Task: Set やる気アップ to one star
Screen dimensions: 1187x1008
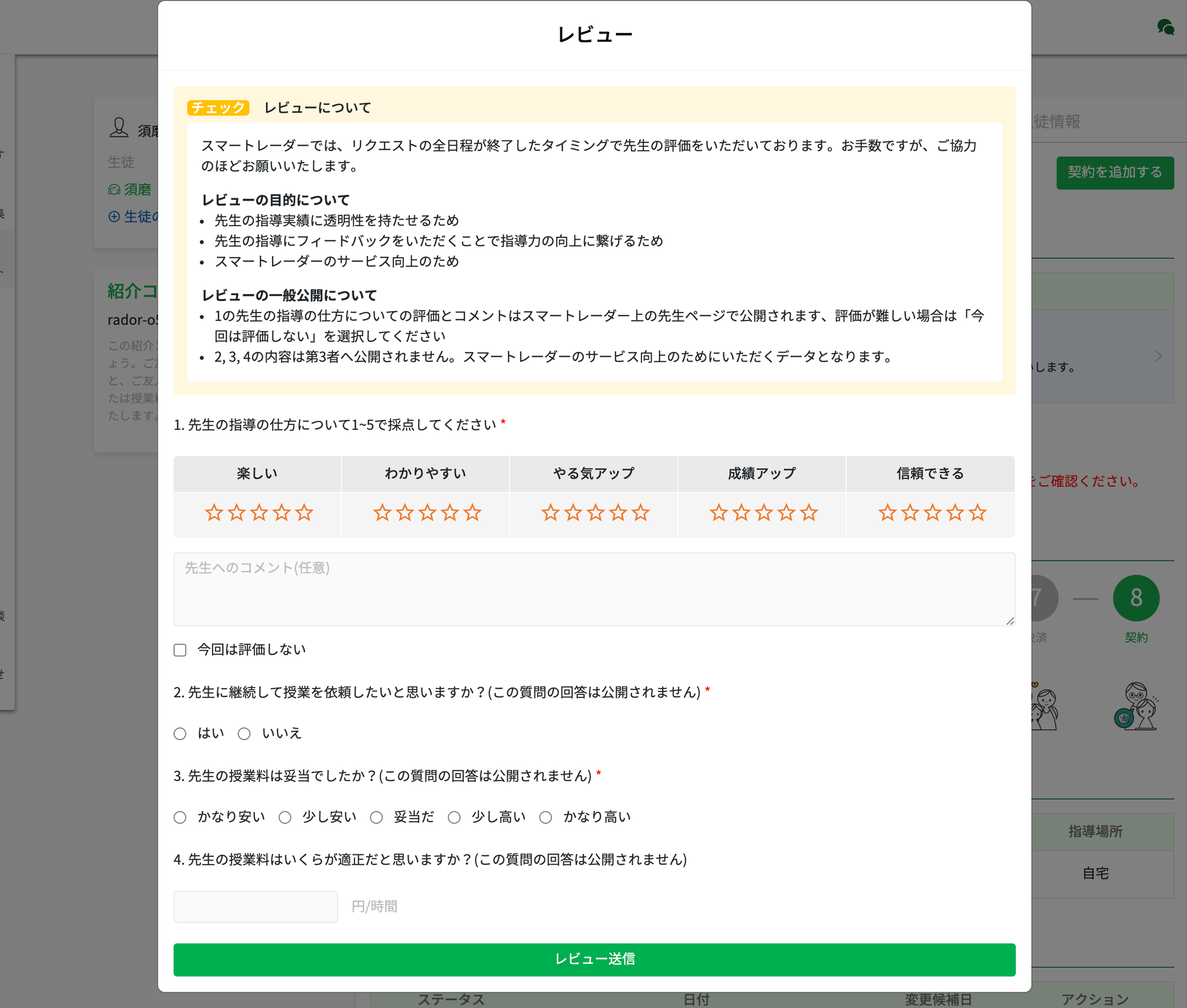Action: click(551, 512)
